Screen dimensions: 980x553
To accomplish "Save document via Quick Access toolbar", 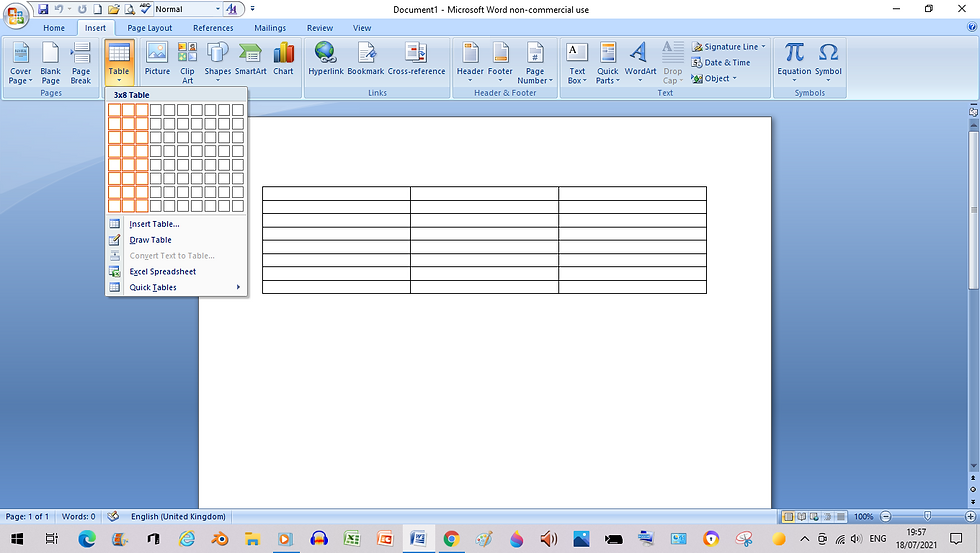I will pos(43,9).
